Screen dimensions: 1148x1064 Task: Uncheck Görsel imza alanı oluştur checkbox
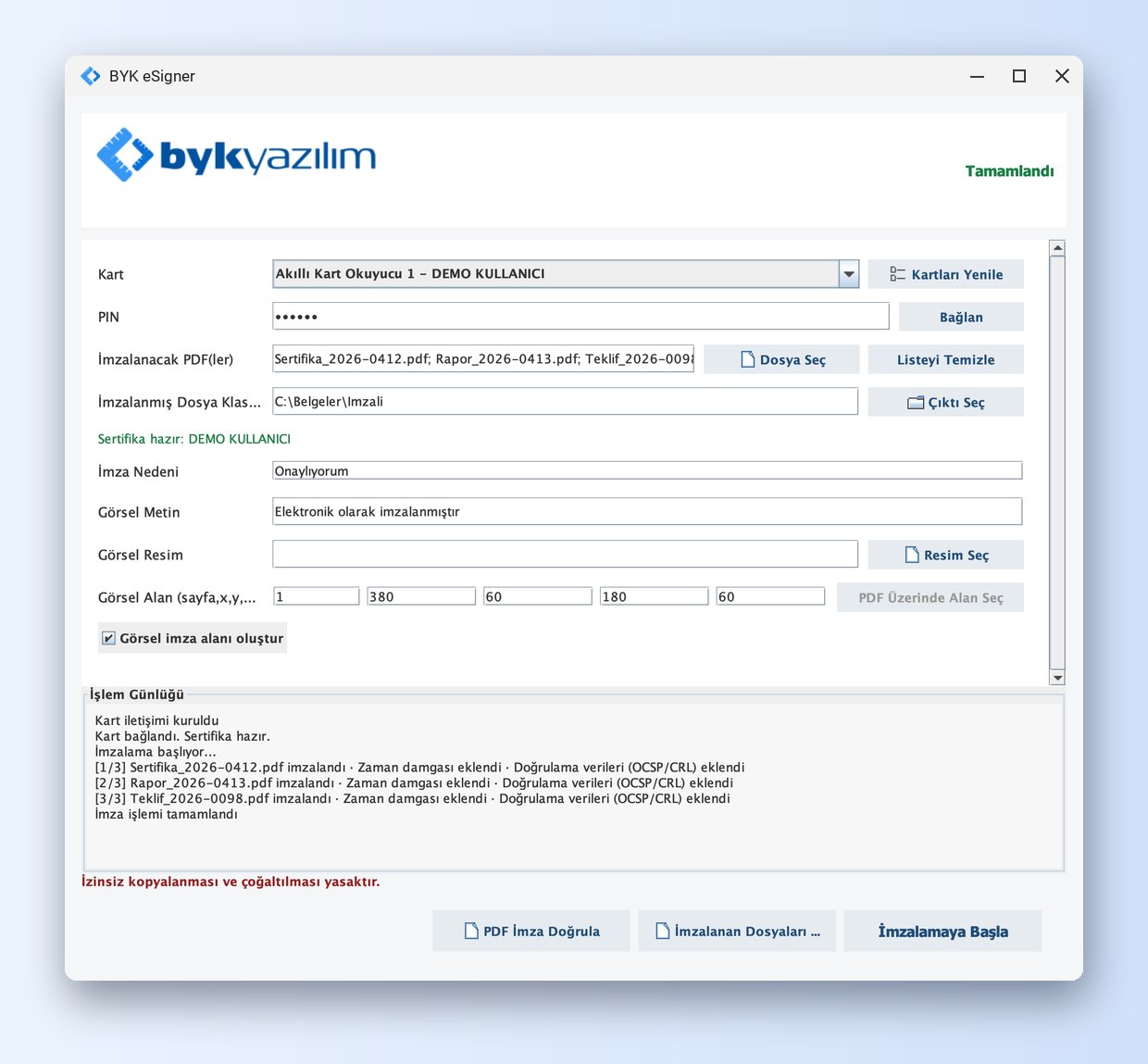[x=108, y=638]
